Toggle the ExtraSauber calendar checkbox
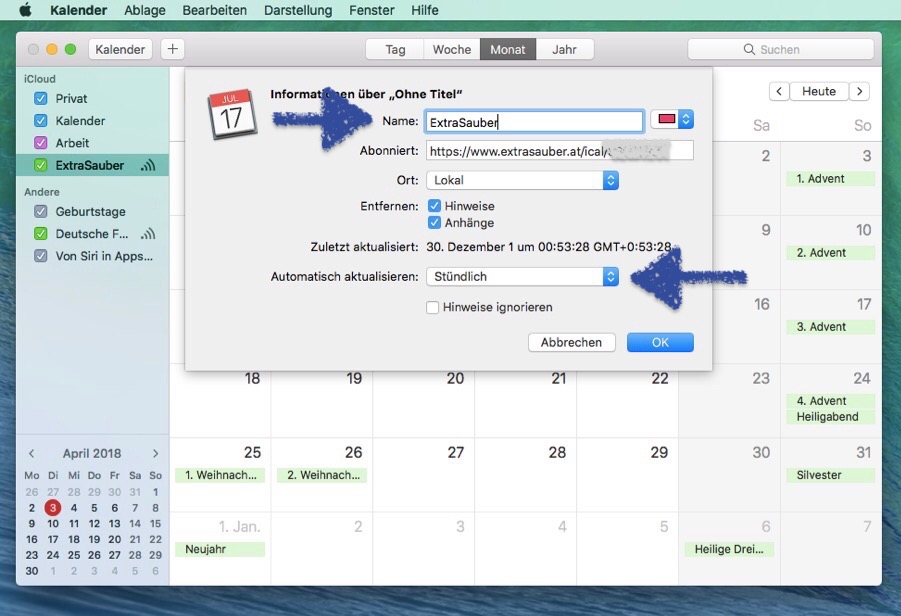Viewport: 901px width, 616px height. 41,165
